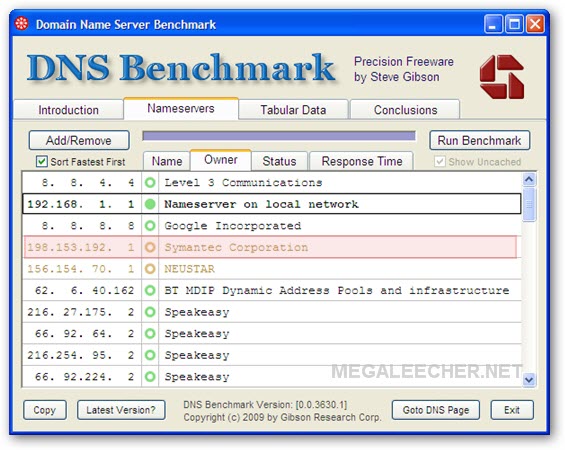Click orange circle beside NEUSTAR
The width and height of the screenshot is (565, 450).
[150, 269]
